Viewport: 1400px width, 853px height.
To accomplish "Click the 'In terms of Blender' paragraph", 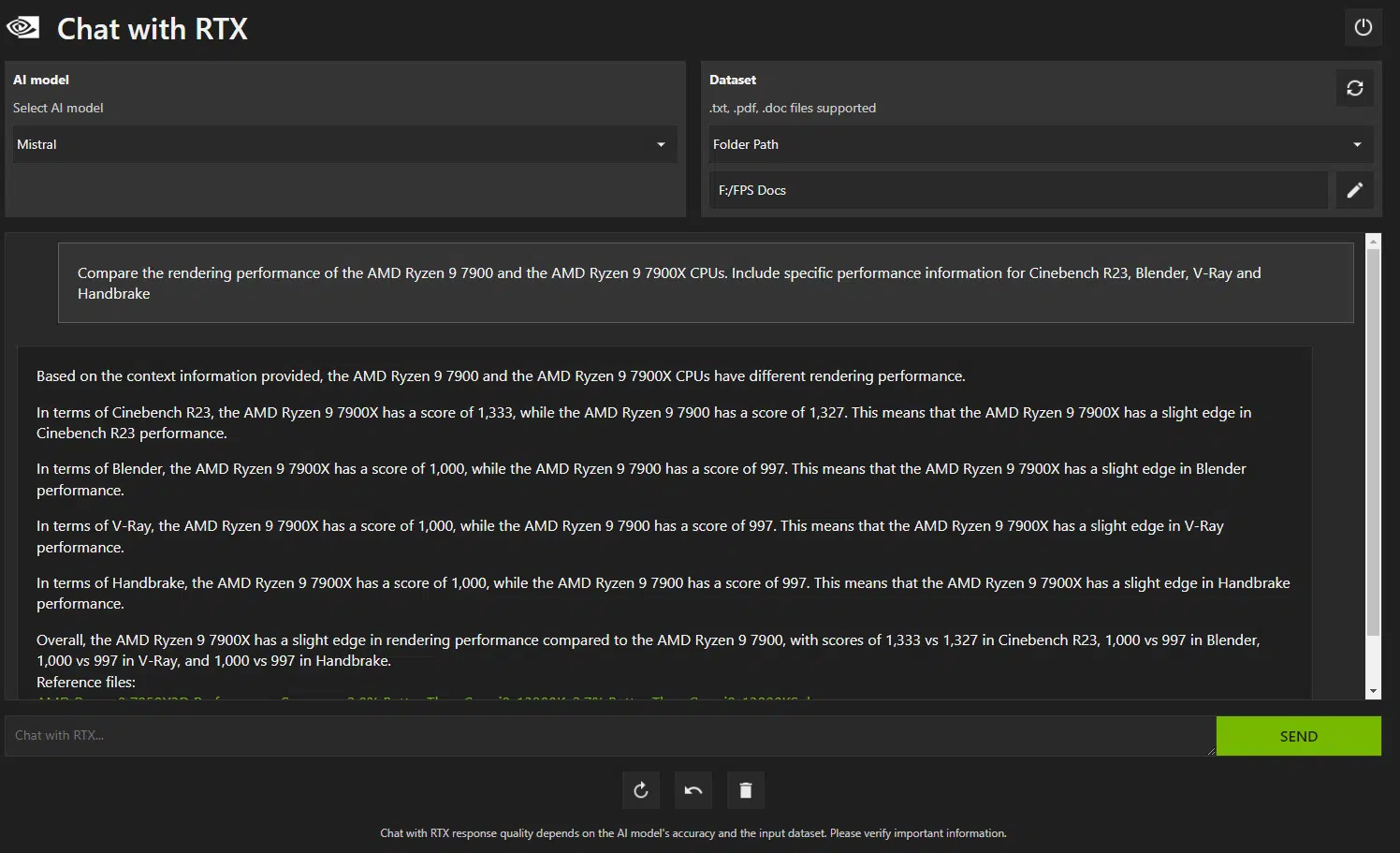I will [x=641, y=479].
